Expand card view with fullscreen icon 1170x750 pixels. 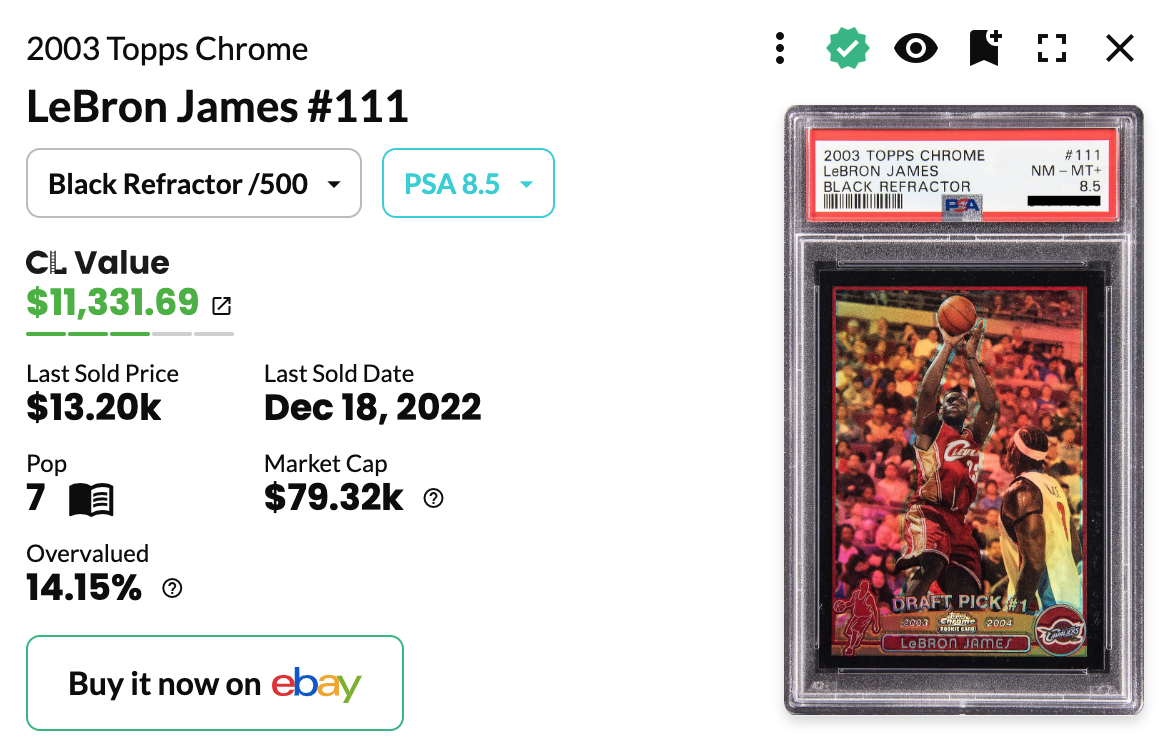tap(1052, 49)
